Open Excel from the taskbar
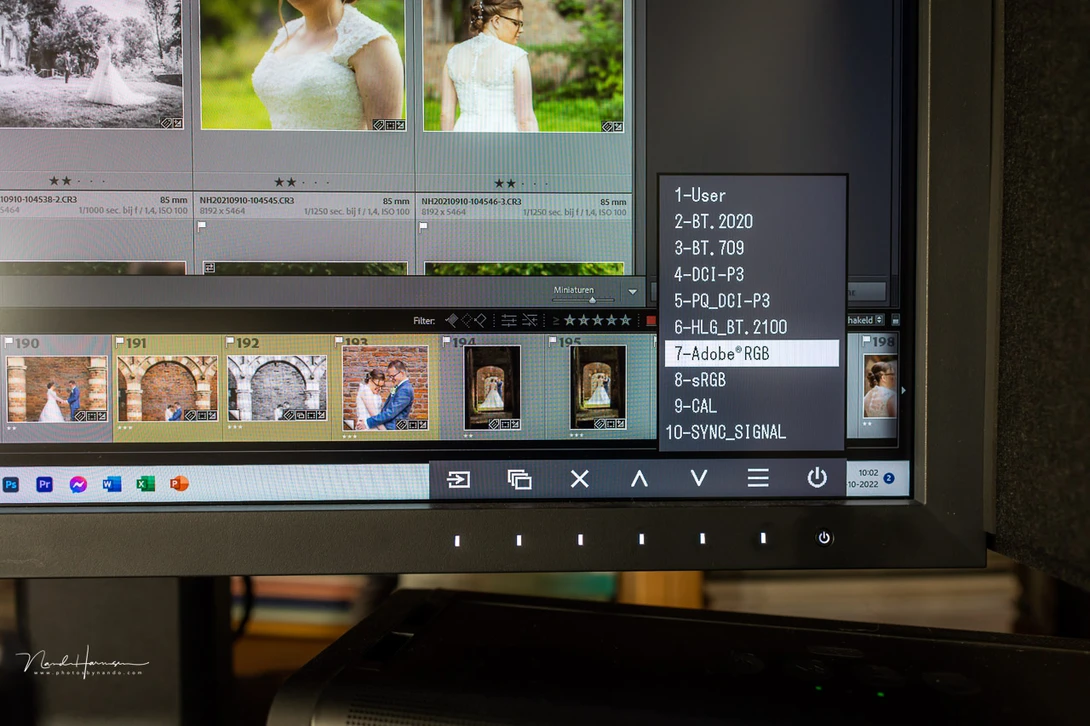The width and height of the screenshot is (1090, 726). pyautogui.click(x=145, y=484)
